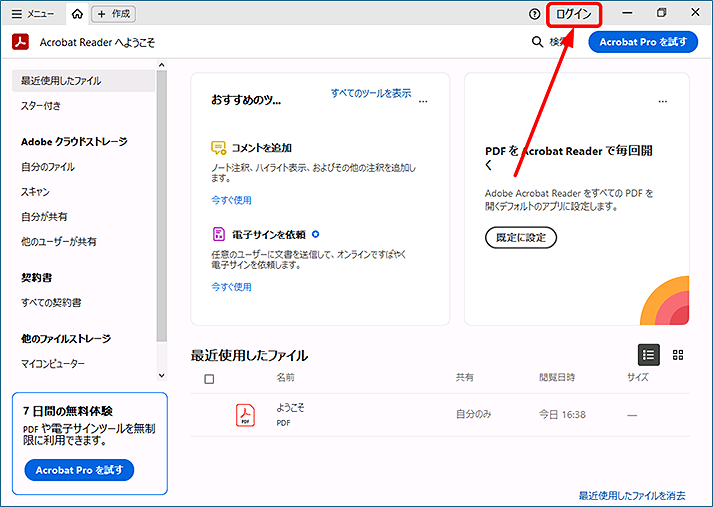Screen dimensions: 713x507
Task: Click 今すぐ使用 under 電子サインを依頼
Action: pos(231,287)
